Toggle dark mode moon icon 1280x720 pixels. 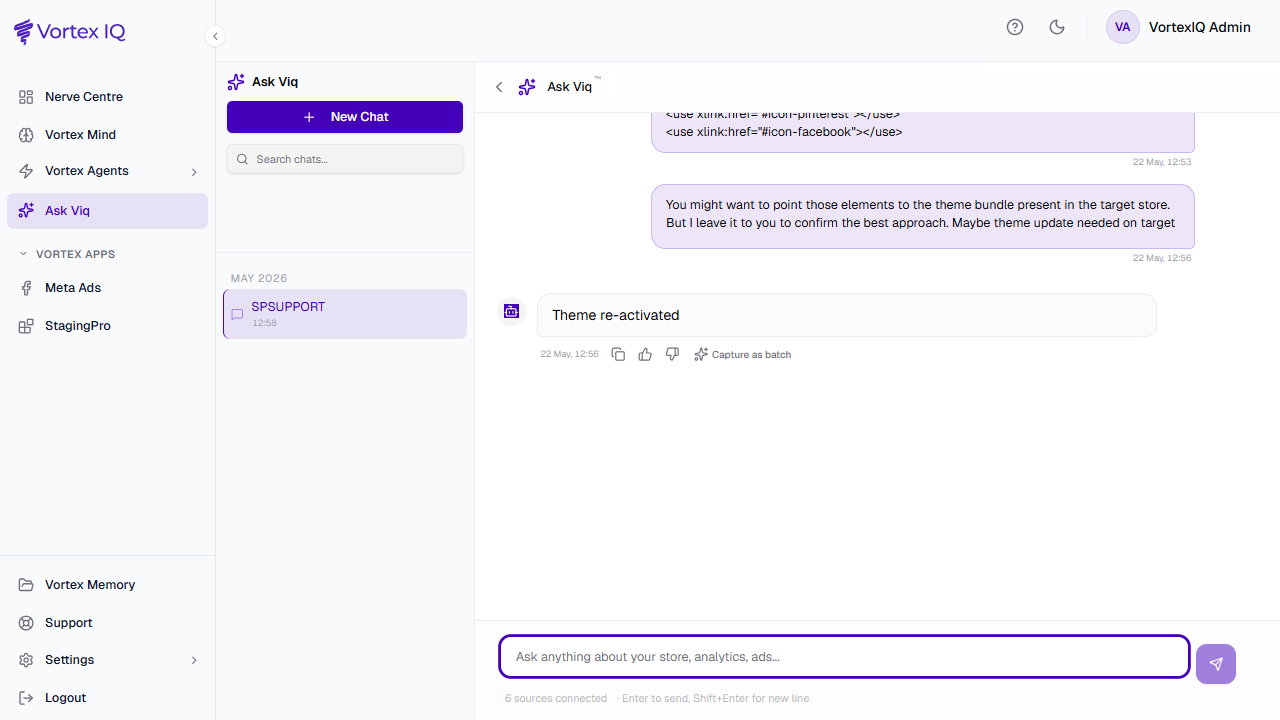[1057, 27]
